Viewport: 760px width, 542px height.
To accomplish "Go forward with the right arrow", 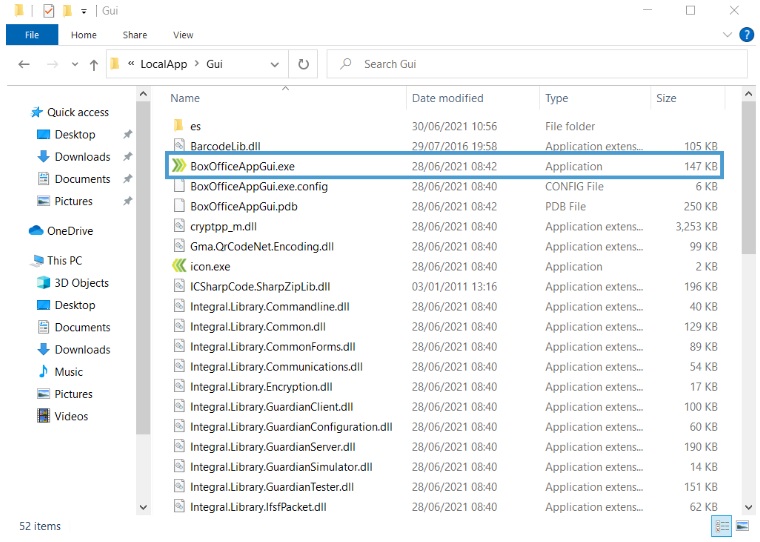I will point(52,64).
